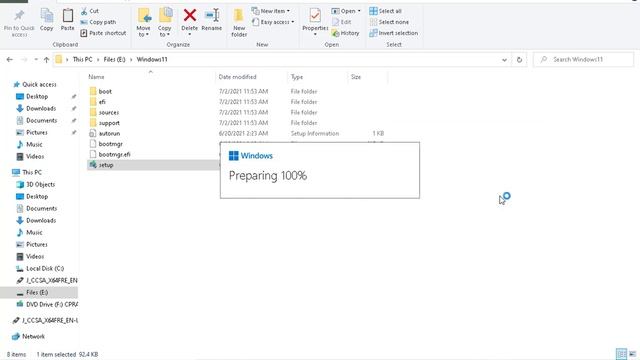Open the New item dropdown

pos(271,11)
